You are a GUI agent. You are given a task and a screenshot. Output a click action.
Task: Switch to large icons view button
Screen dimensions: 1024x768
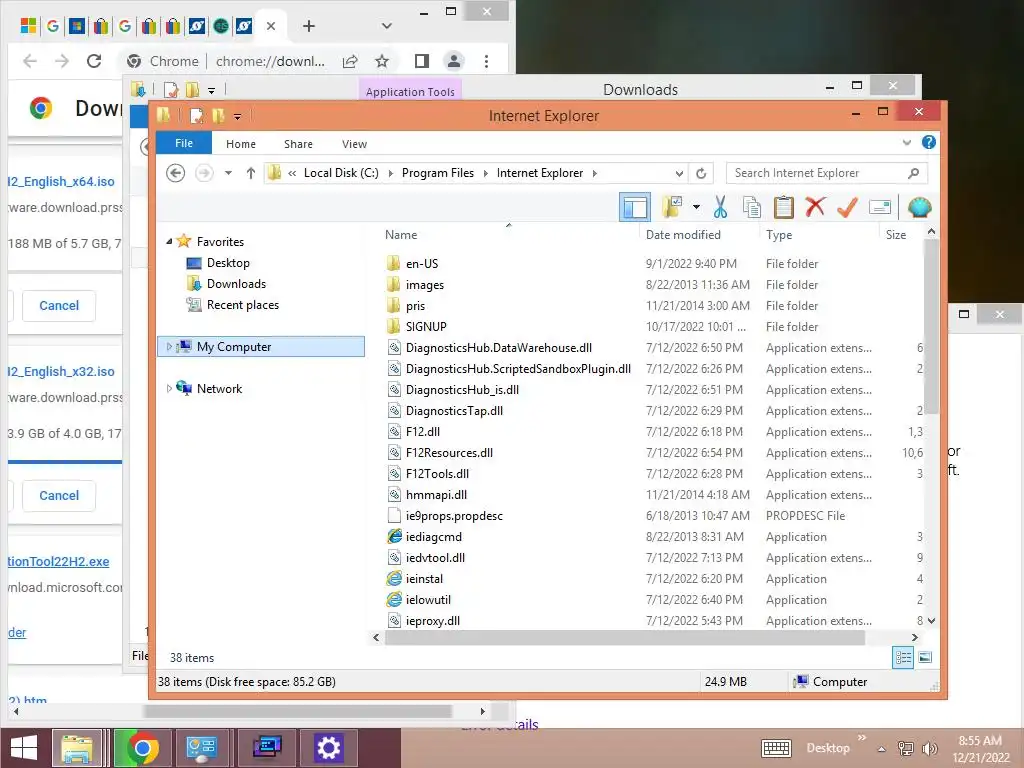pos(925,658)
